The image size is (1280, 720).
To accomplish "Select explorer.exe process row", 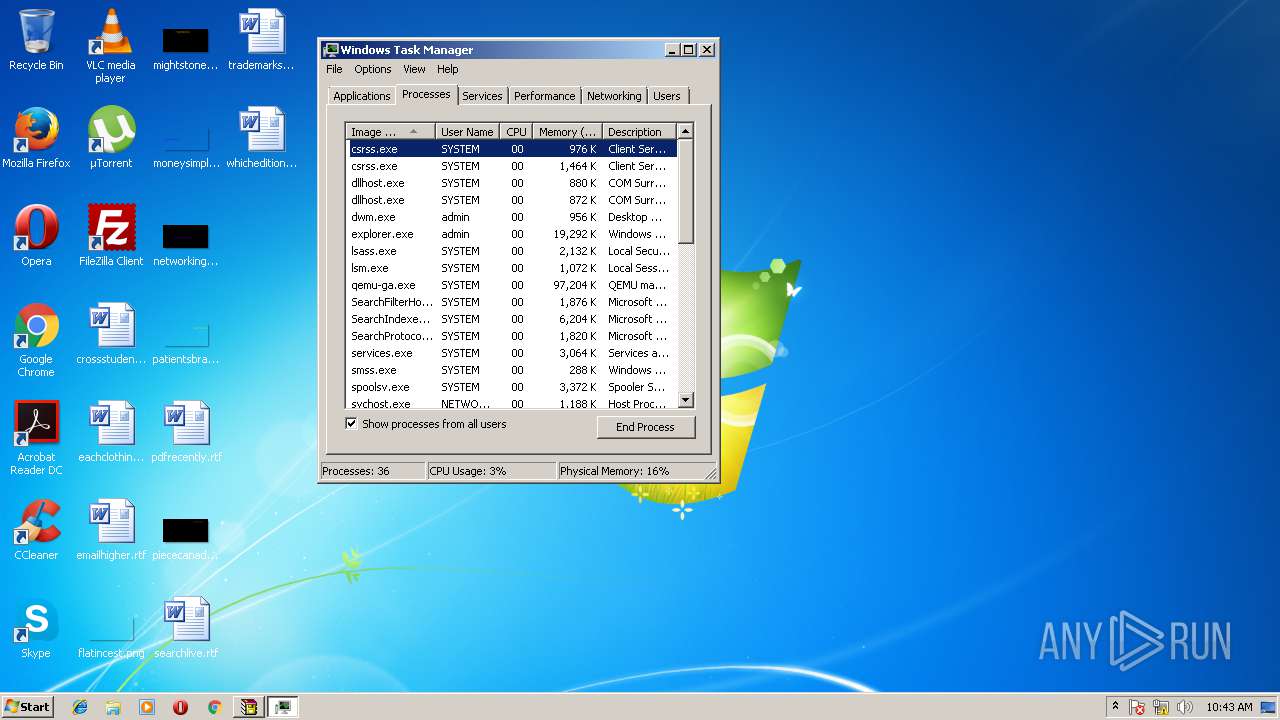I will pyautogui.click(x=512, y=234).
